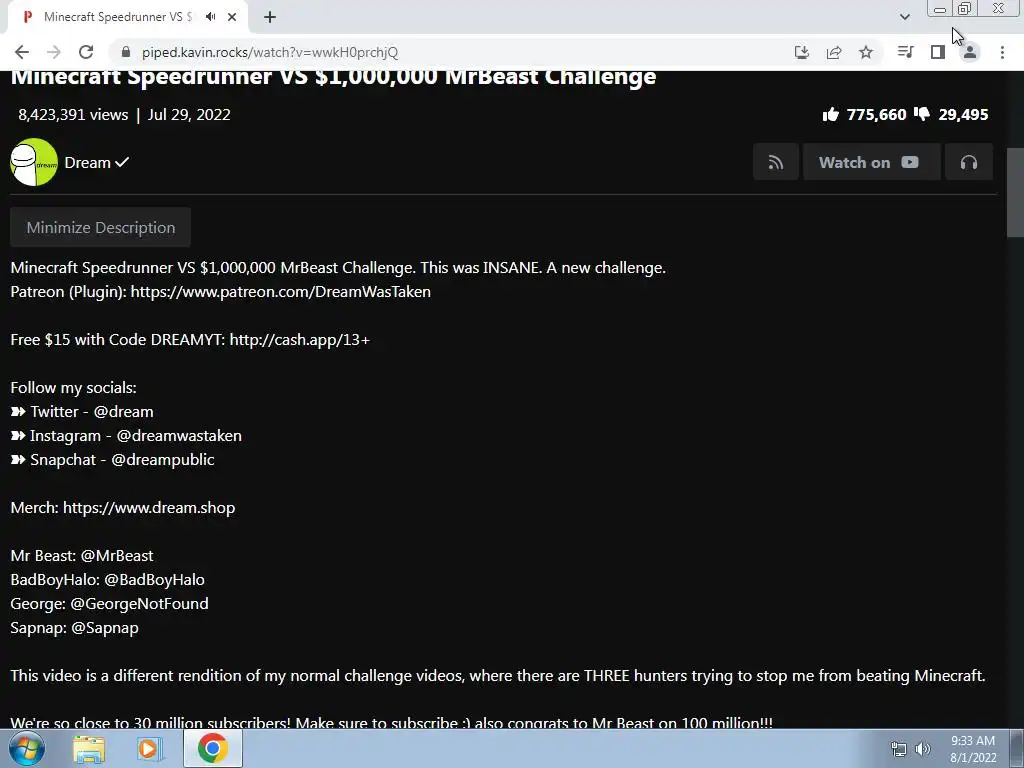
Task: Open the Chrome three-dot menu
Action: (1002, 52)
